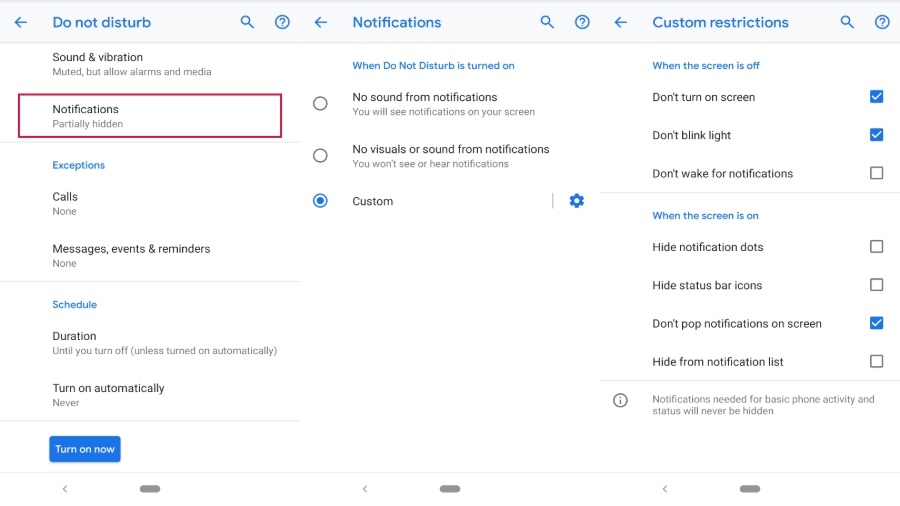Uncheck Don't turn on screen checkbox
900x506 pixels.
[x=876, y=97]
